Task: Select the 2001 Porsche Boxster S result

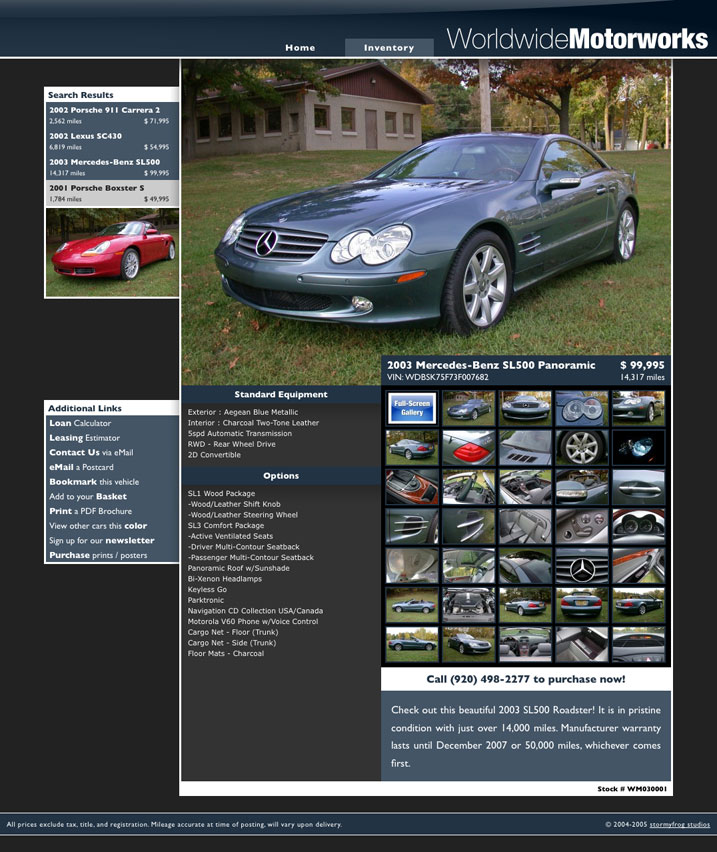Action: 112,193
